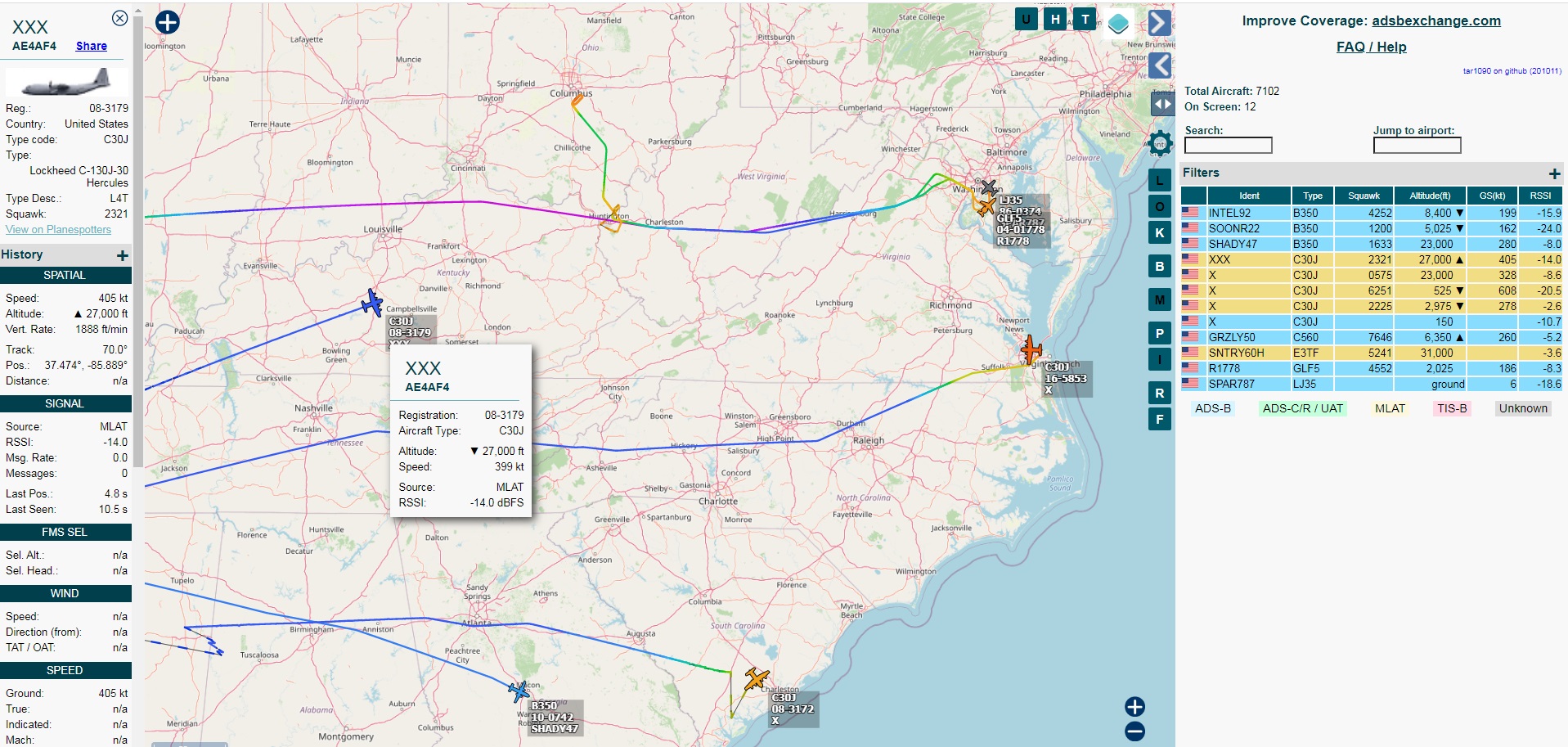Screen dimensions: 1568x747
Task: Open adsbexchange.com link
Action: coord(1435,20)
